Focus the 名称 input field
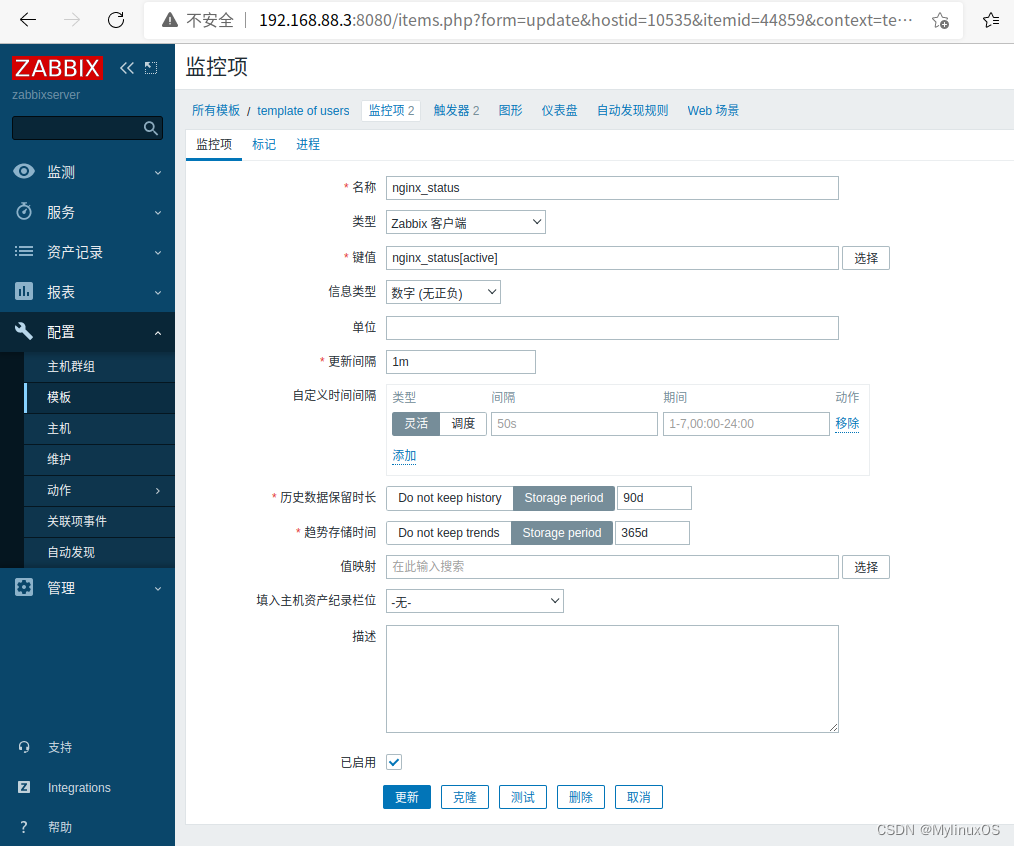Screen dimensions: 1015x847 (612, 188)
